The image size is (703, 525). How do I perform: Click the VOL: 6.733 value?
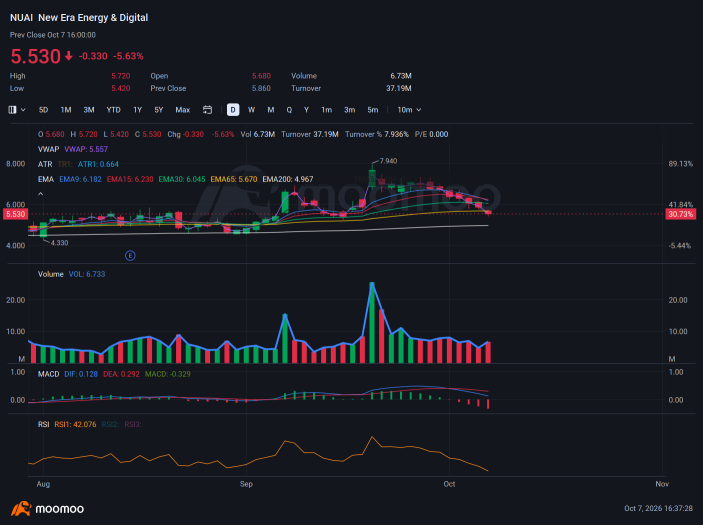pyautogui.click(x=87, y=274)
